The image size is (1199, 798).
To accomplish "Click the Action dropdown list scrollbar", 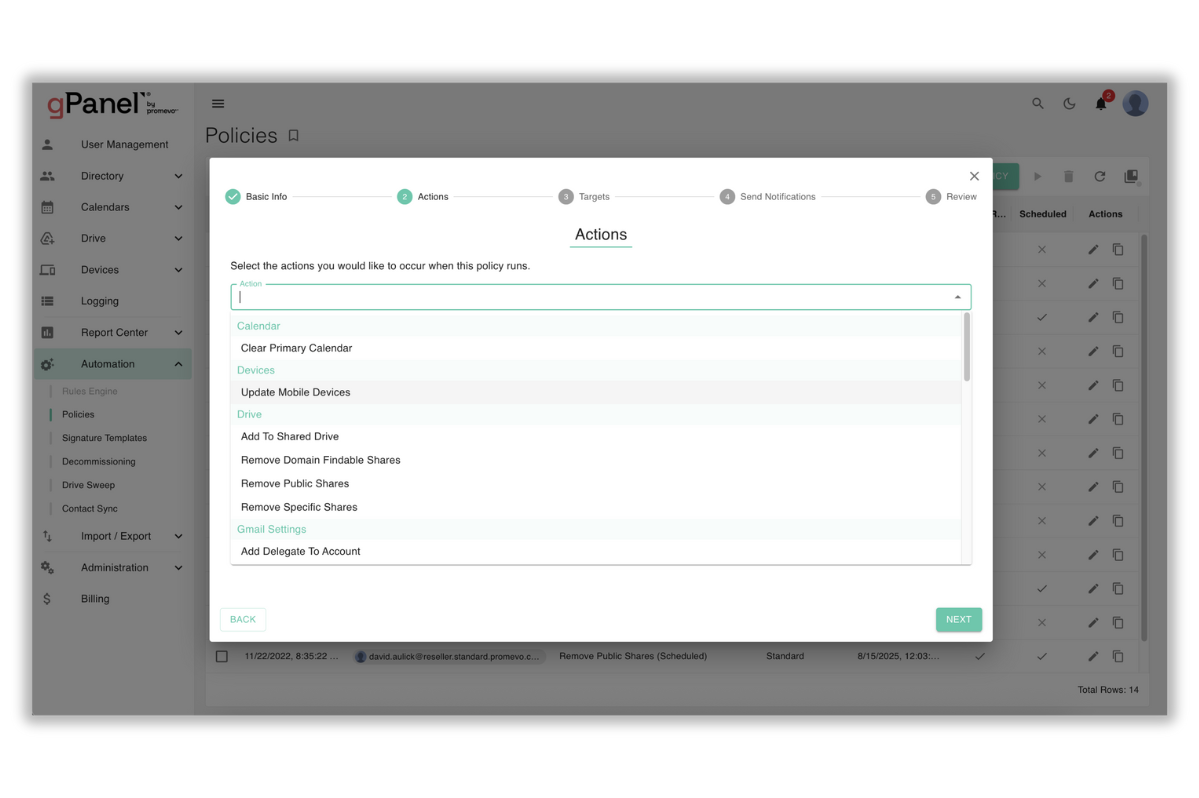I will click(x=967, y=347).
